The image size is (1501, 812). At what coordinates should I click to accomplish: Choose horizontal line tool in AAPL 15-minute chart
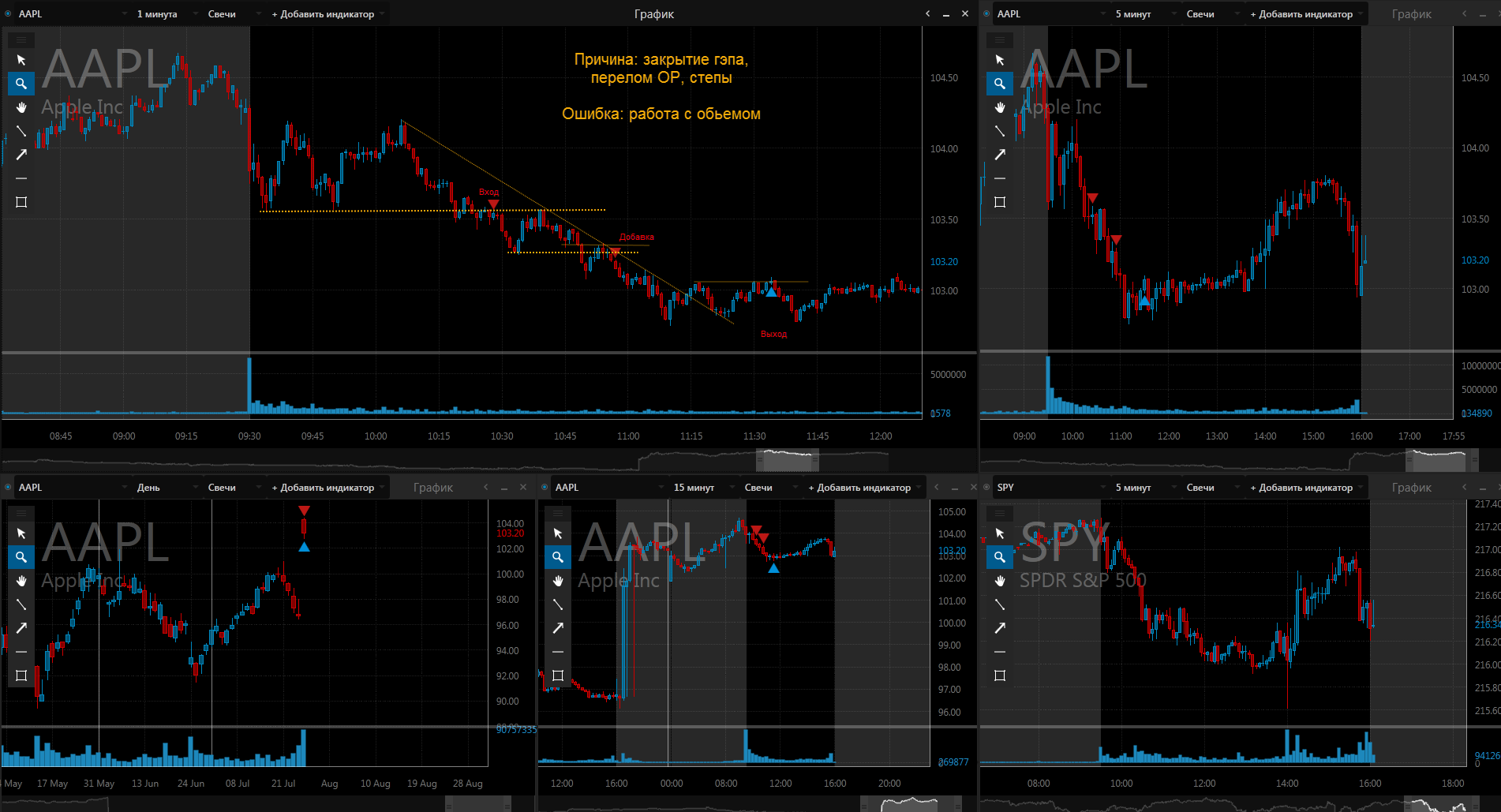pyautogui.click(x=558, y=652)
